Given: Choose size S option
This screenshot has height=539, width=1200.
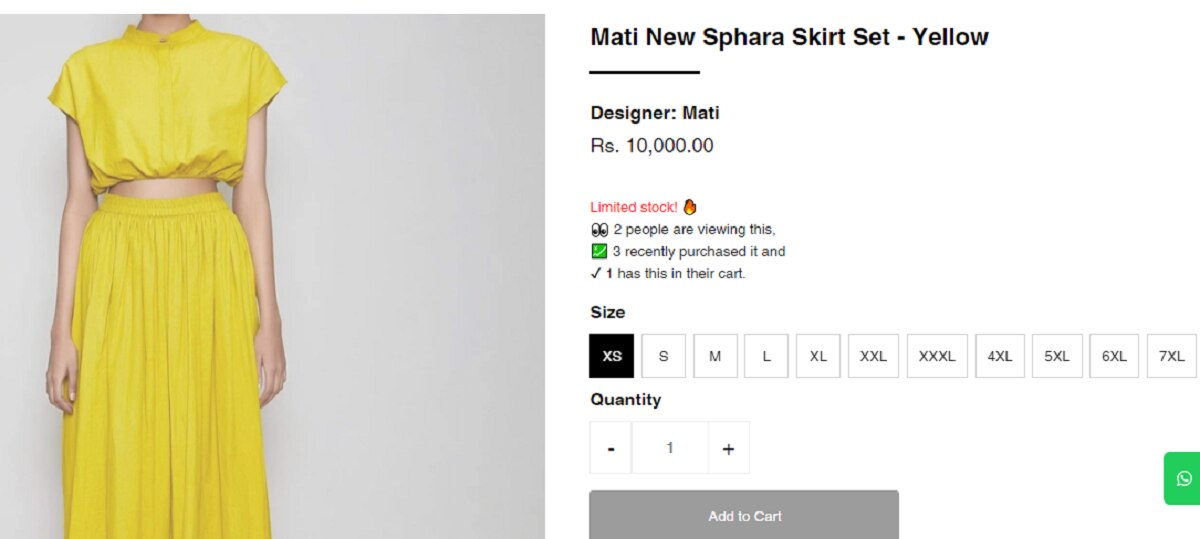Looking at the screenshot, I should click(664, 356).
